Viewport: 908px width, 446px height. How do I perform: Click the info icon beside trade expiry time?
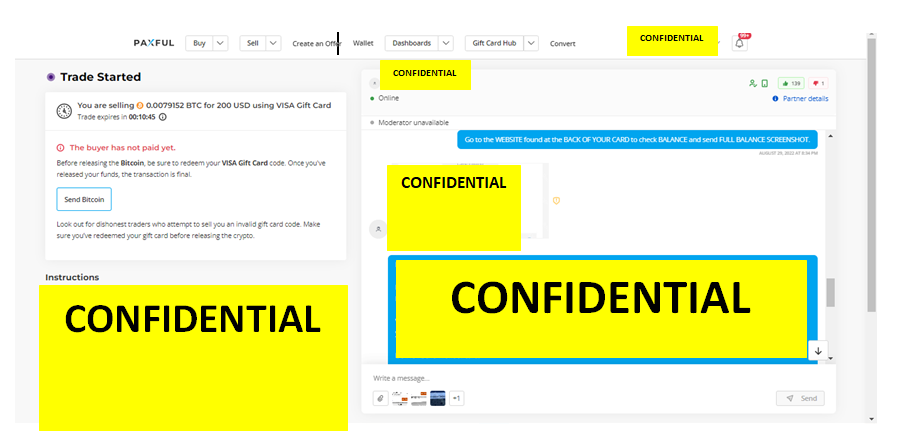click(x=163, y=116)
